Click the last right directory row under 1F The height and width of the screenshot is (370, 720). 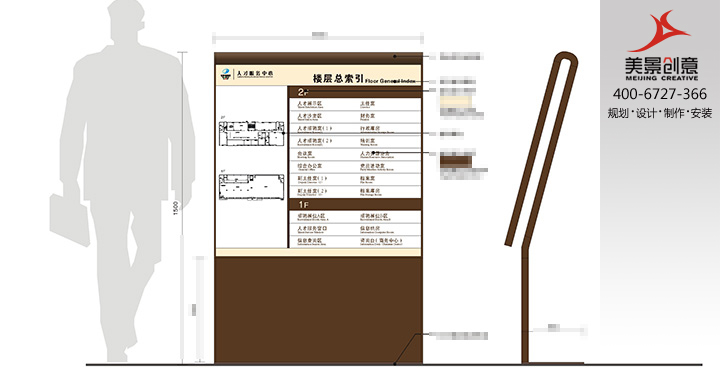tap(388, 241)
